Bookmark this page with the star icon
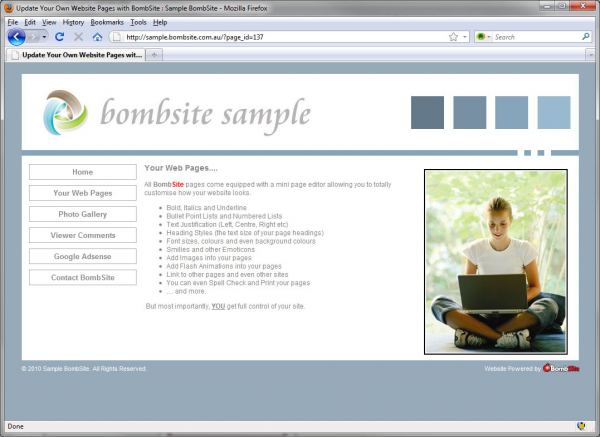600x437 pixels. pos(453,37)
